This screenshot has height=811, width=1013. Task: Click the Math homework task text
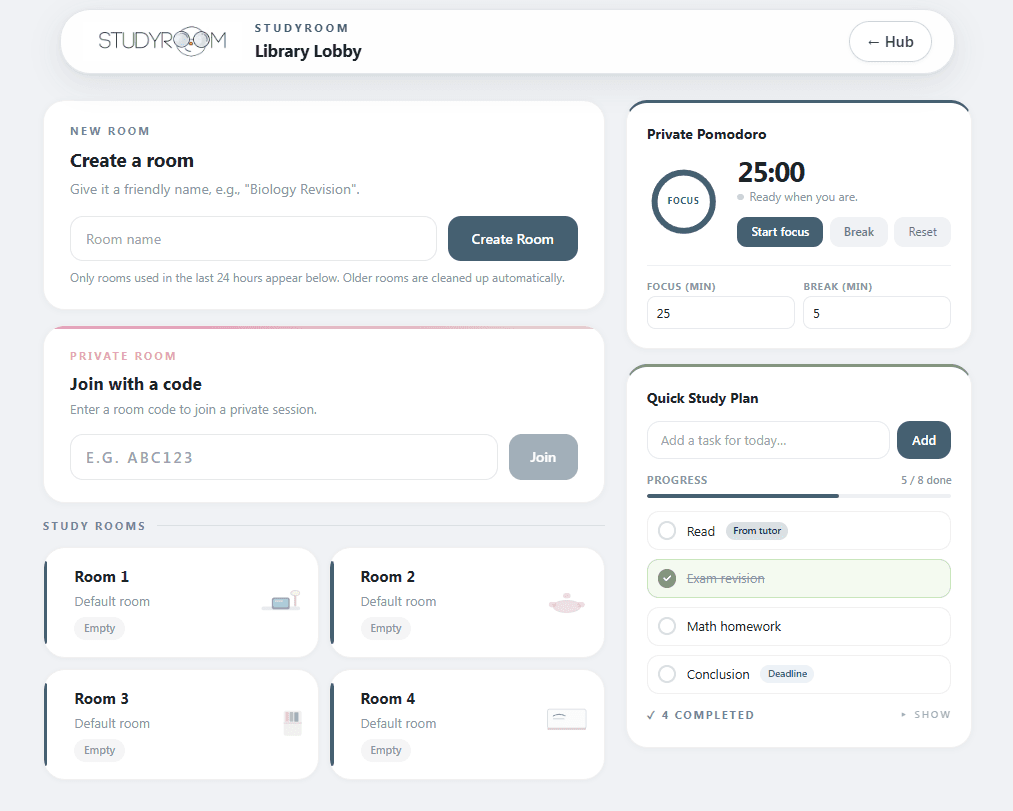point(733,626)
